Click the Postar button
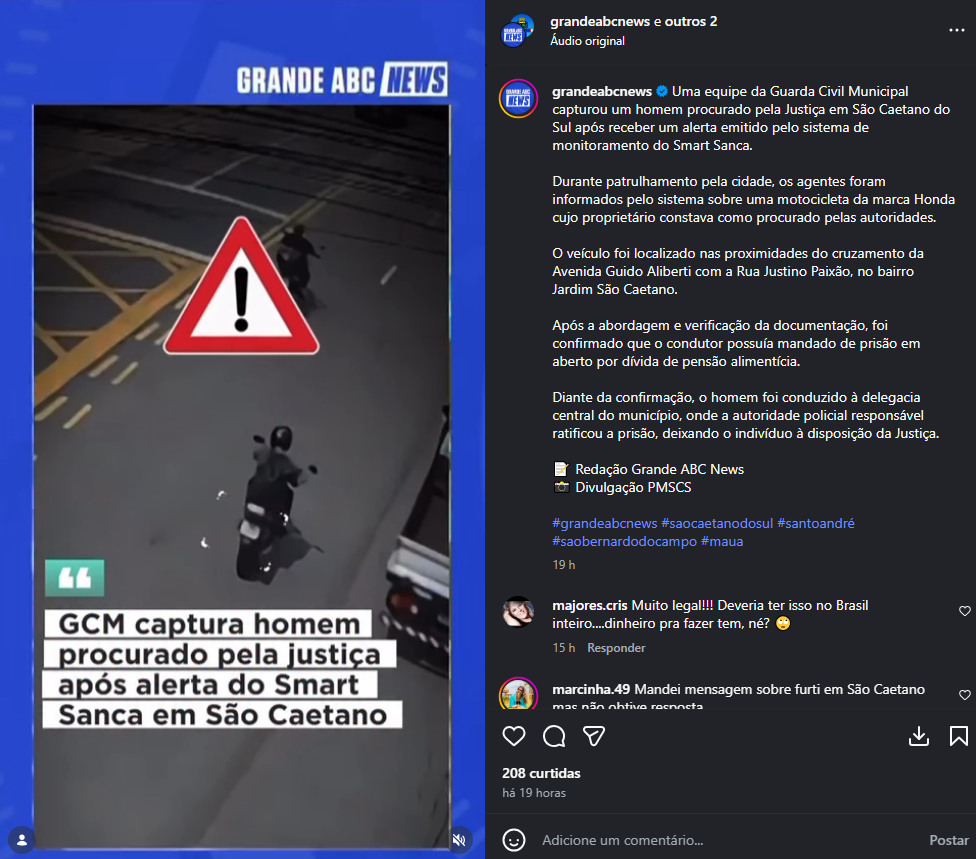Screen dimensions: 976x859 (x=949, y=840)
